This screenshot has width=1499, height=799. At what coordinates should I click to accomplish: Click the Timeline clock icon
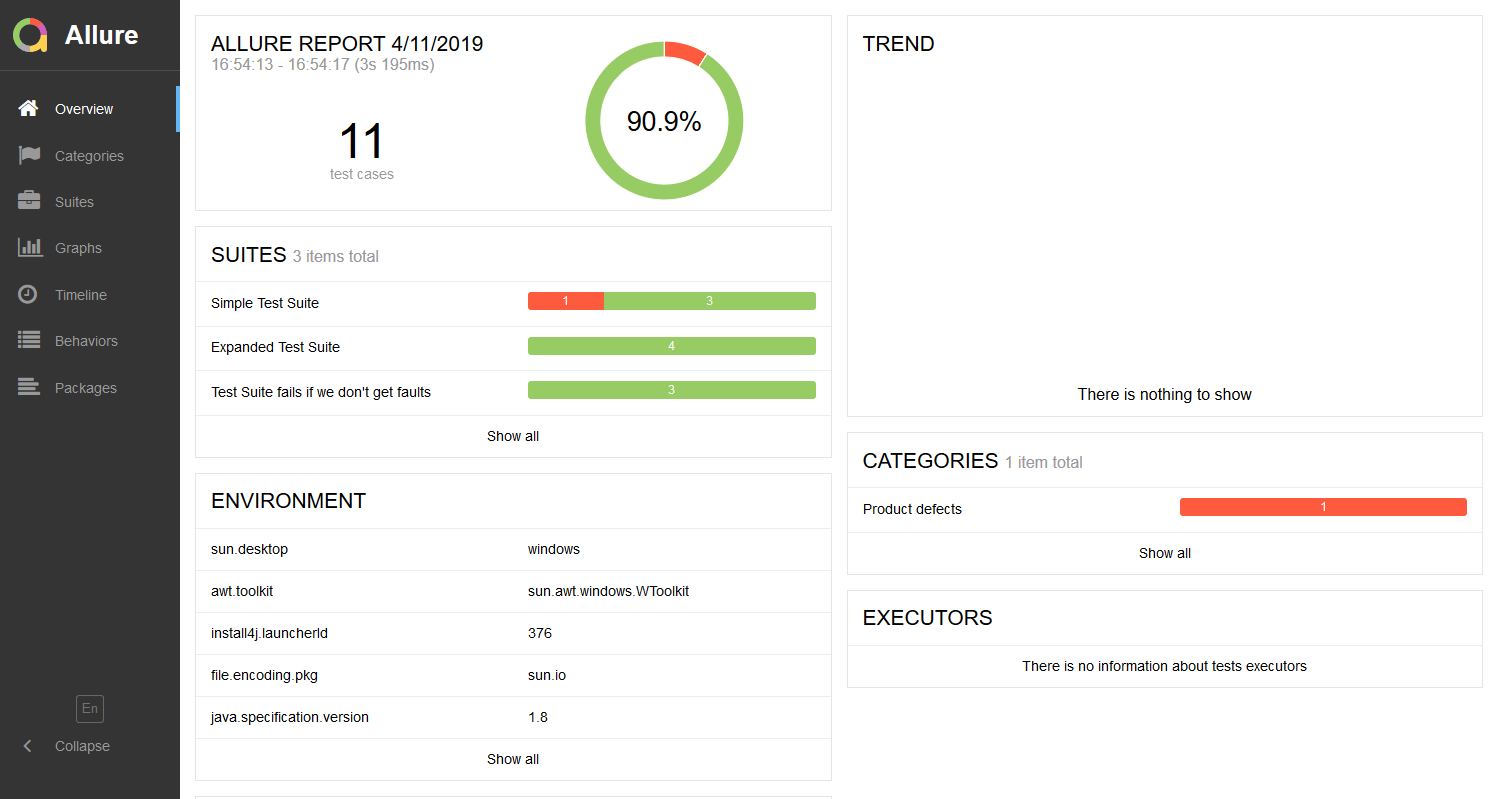coord(29,294)
